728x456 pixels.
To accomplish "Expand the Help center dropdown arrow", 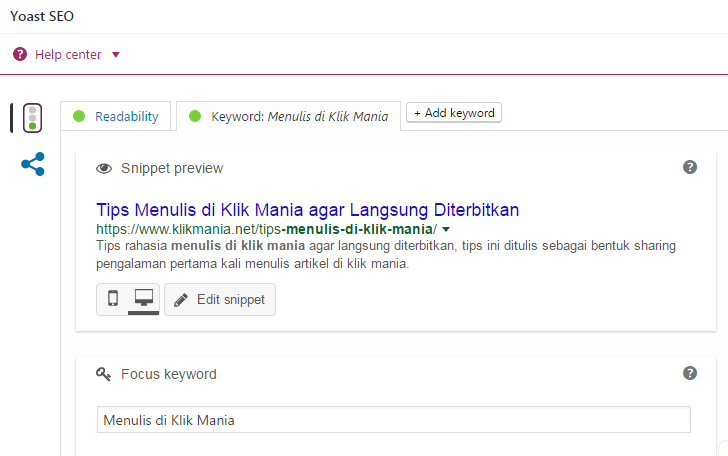I will pos(116,55).
